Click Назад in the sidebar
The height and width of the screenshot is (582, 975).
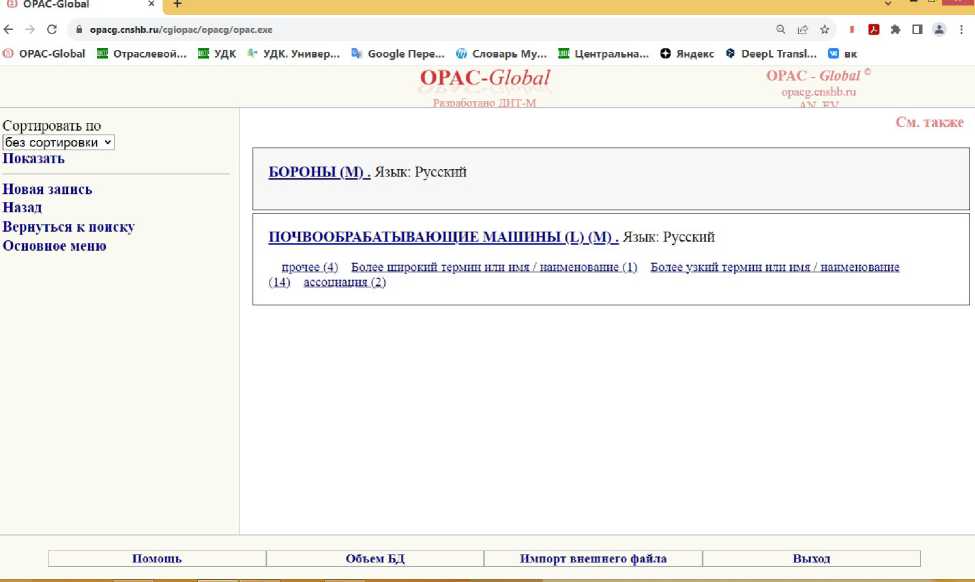tap(22, 207)
